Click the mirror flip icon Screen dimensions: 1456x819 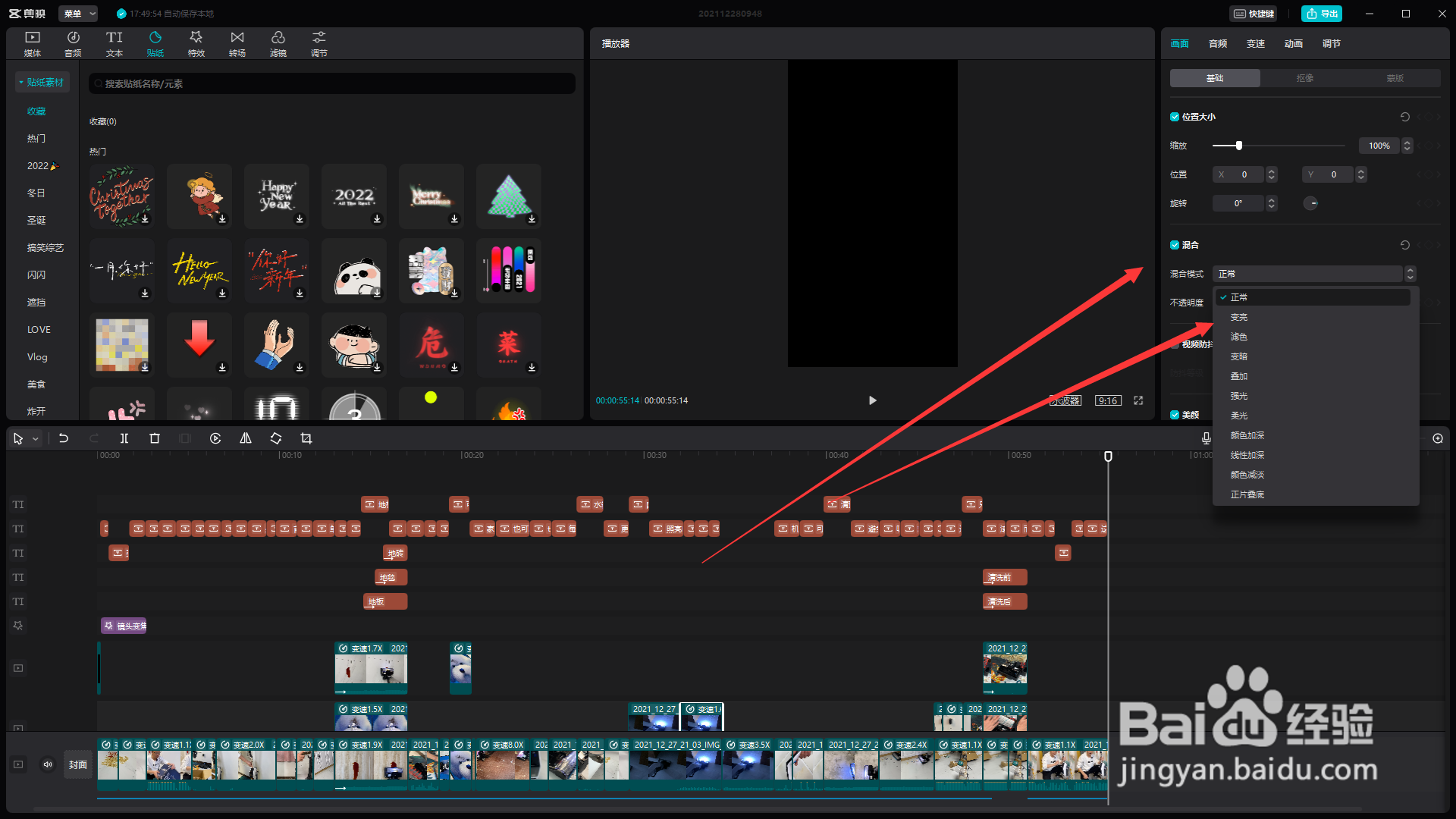point(246,438)
